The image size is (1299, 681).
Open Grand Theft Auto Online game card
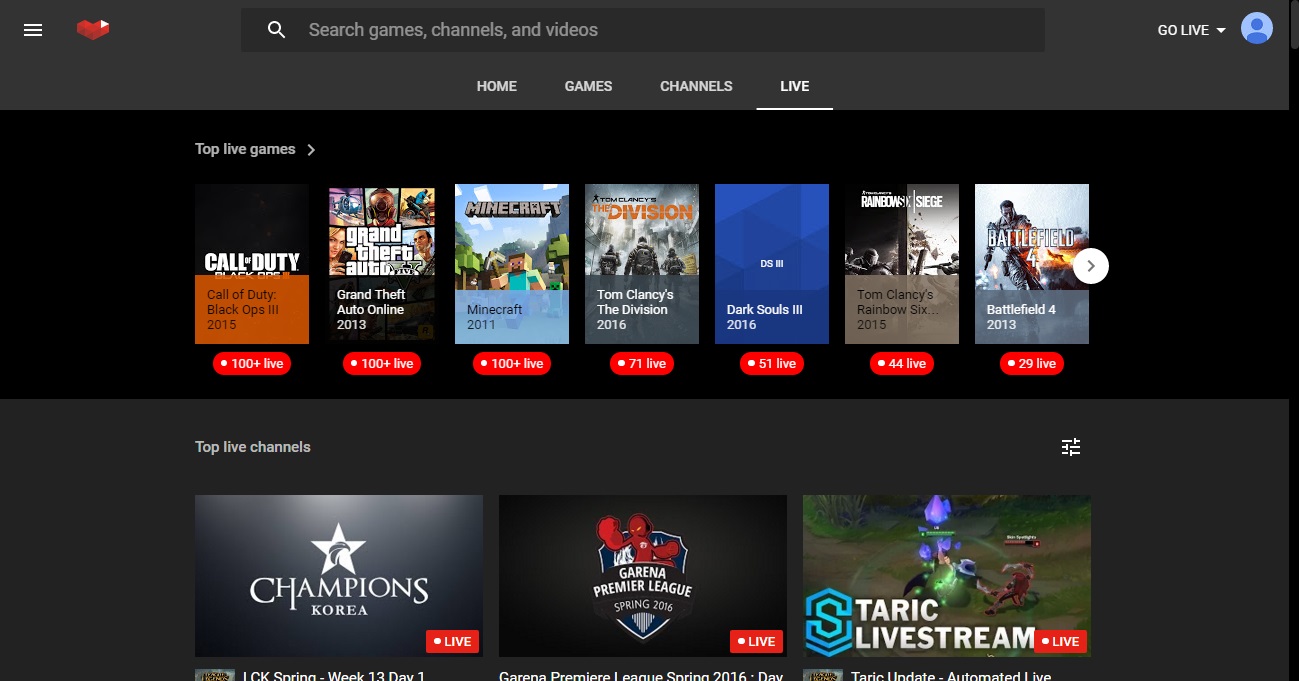[x=382, y=264]
